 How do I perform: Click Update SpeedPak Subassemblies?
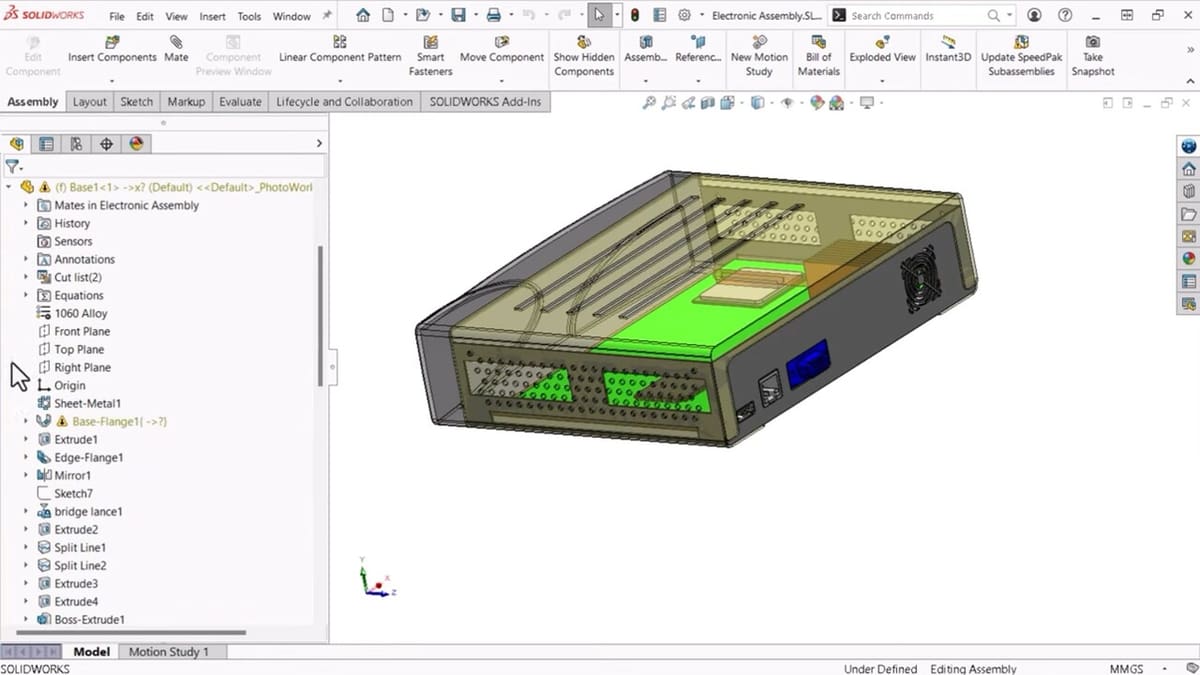click(1021, 56)
